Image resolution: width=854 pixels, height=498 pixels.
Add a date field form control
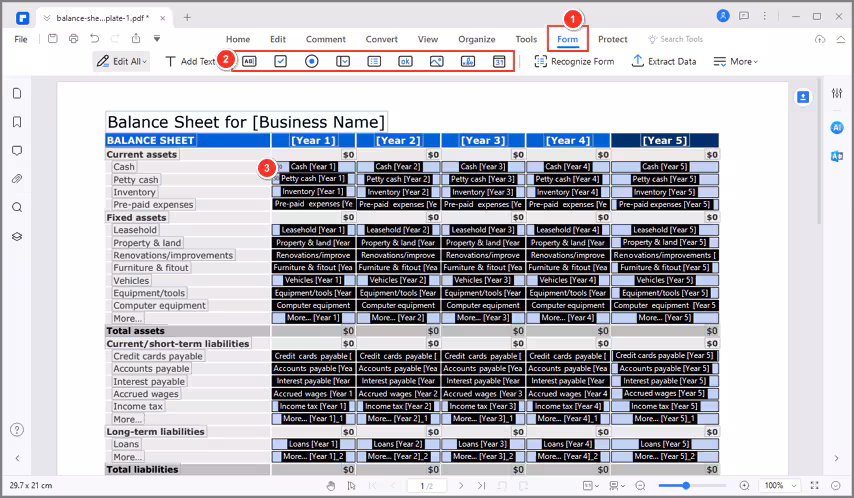[499, 62]
